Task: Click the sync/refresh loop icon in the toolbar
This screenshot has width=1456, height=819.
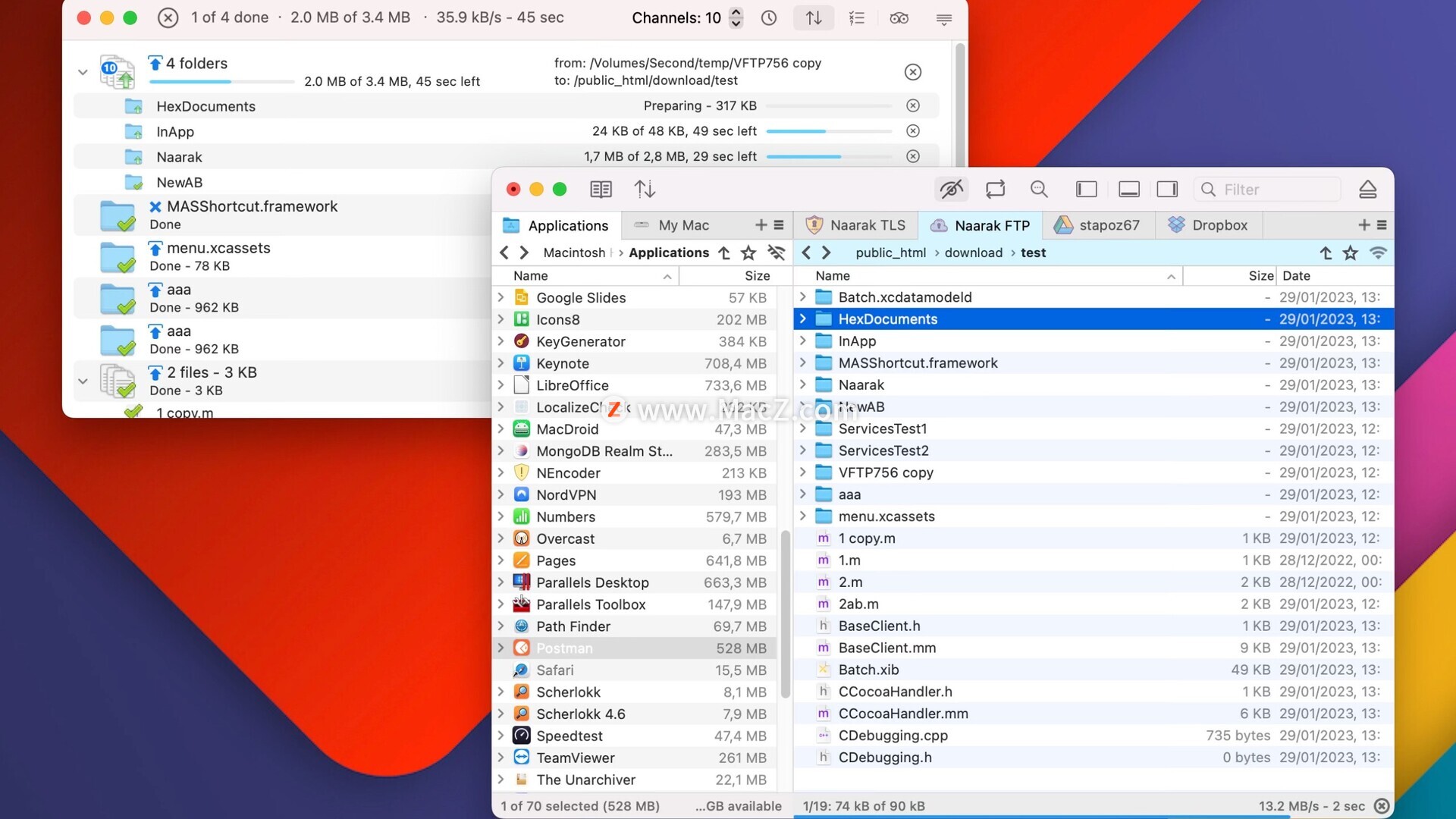Action: click(x=995, y=189)
